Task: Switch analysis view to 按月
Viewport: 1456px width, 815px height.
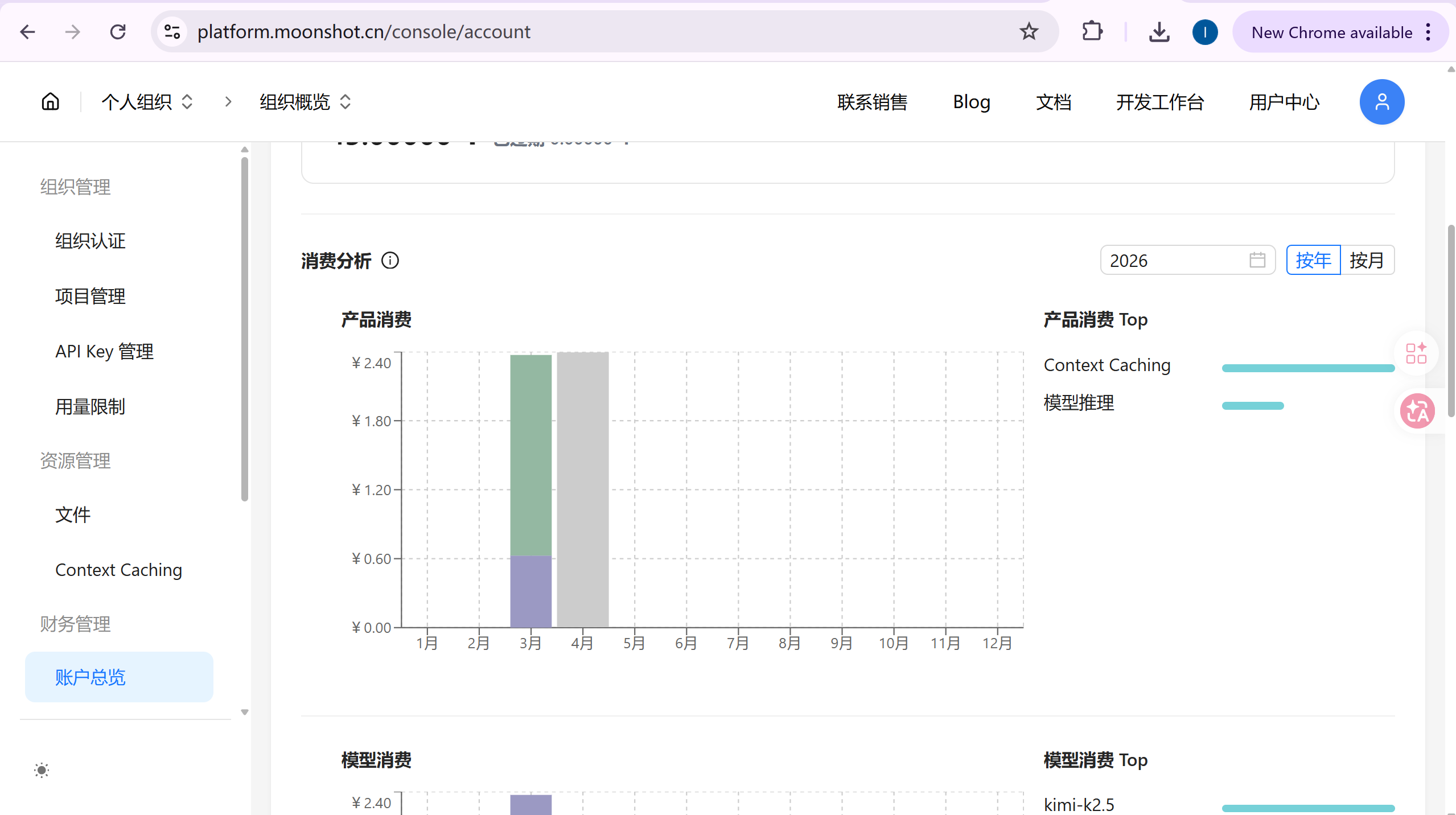Action: click(1367, 261)
